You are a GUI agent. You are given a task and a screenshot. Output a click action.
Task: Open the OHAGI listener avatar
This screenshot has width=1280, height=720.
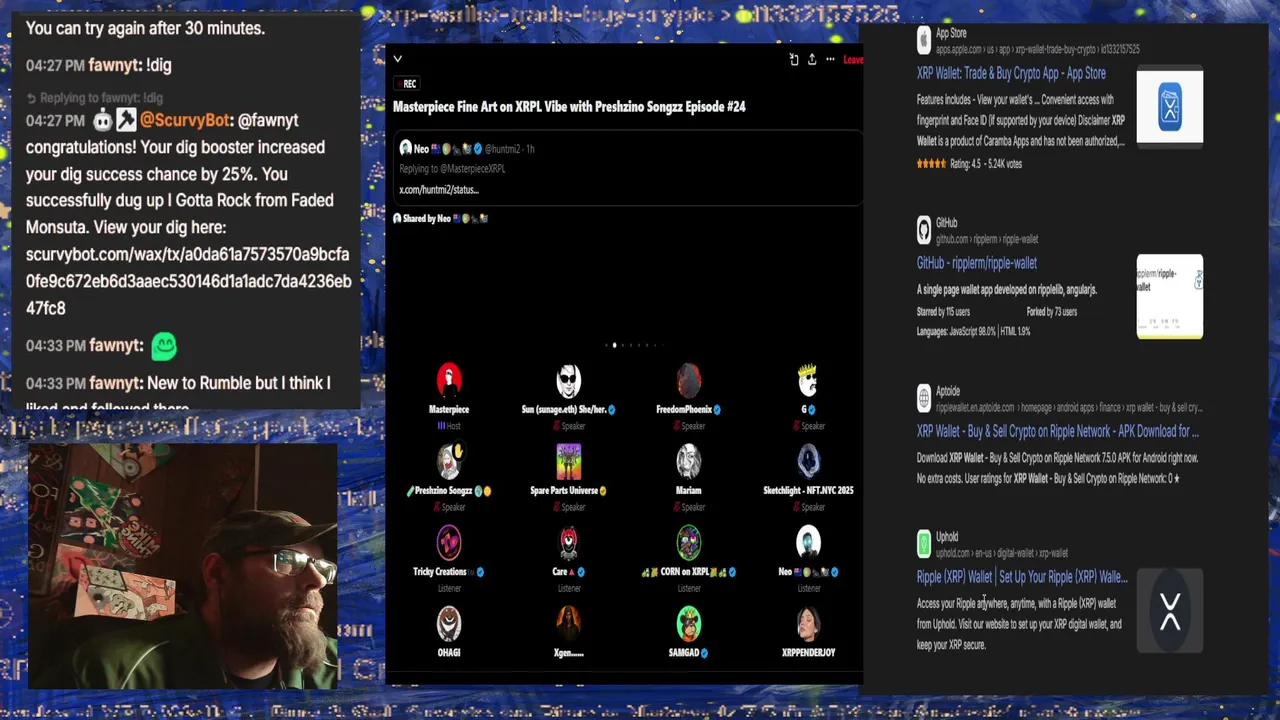[449, 623]
